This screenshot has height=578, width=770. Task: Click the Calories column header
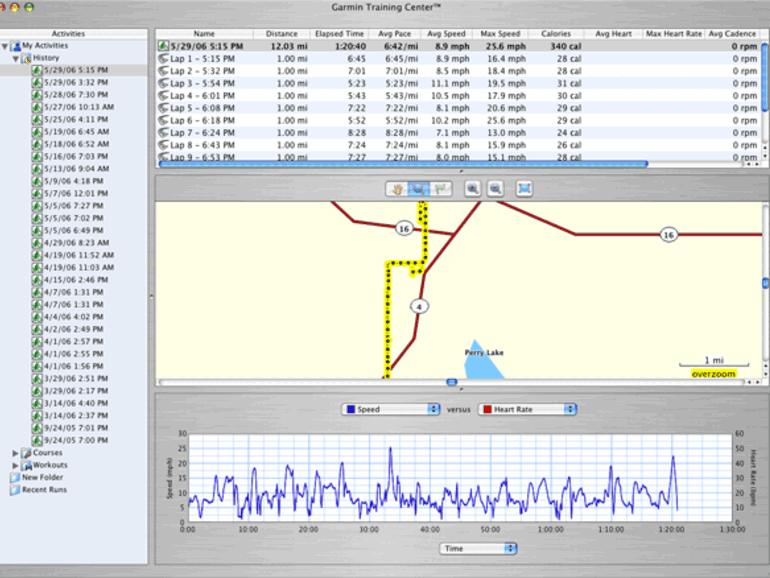point(555,34)
